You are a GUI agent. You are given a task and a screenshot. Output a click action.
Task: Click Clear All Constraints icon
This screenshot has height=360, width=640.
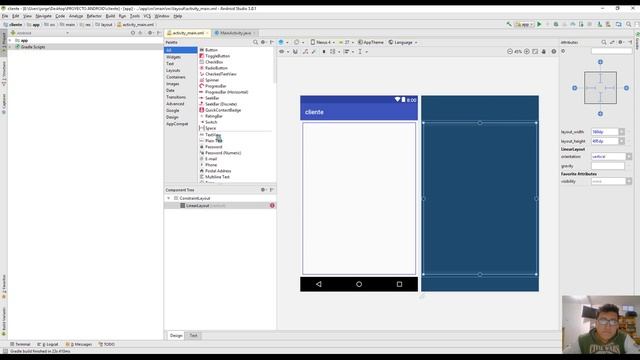305,52
